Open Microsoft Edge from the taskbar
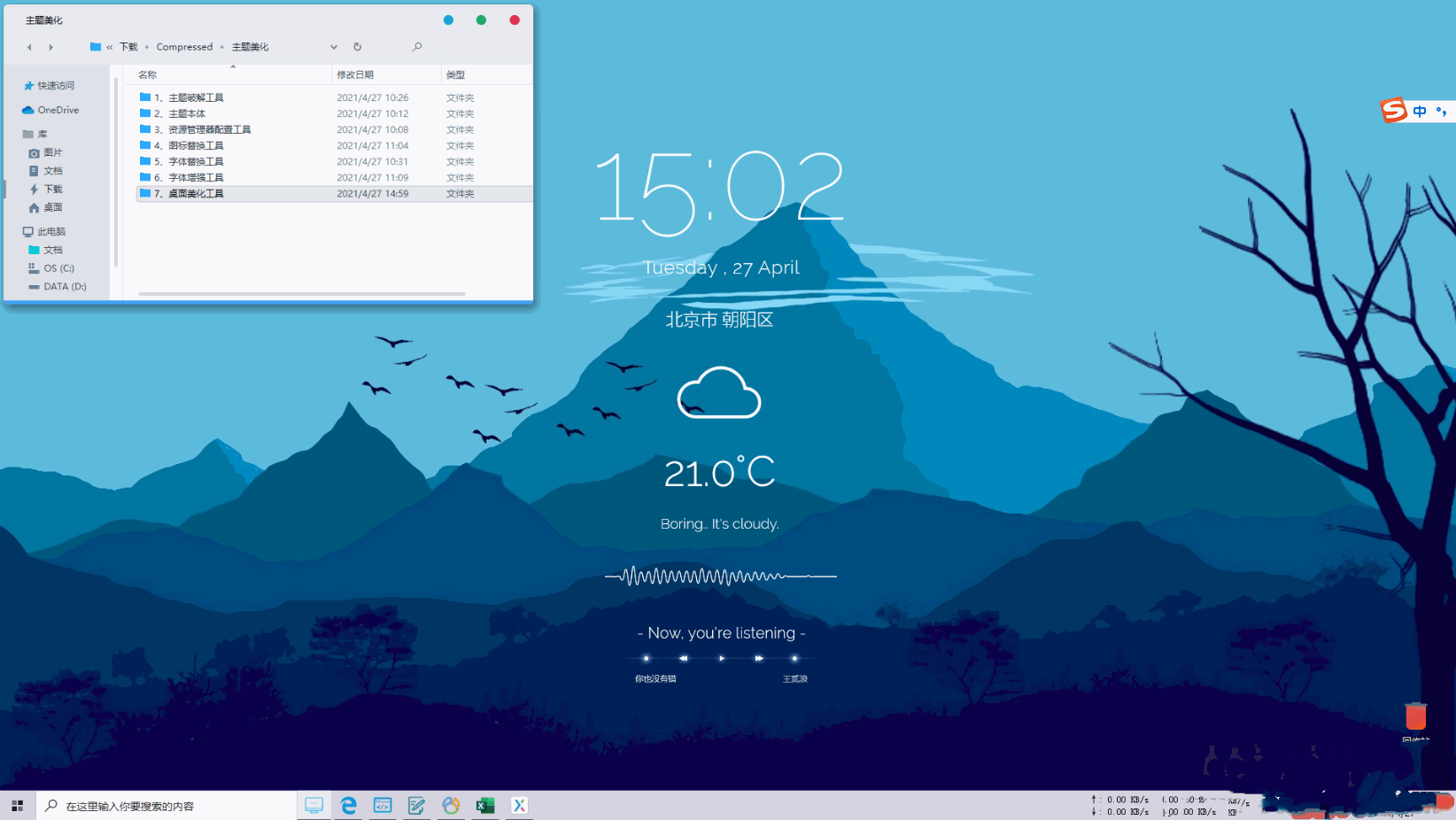Image resolution: width=1456 pixels, height=820 pixels. pos(348,805)
